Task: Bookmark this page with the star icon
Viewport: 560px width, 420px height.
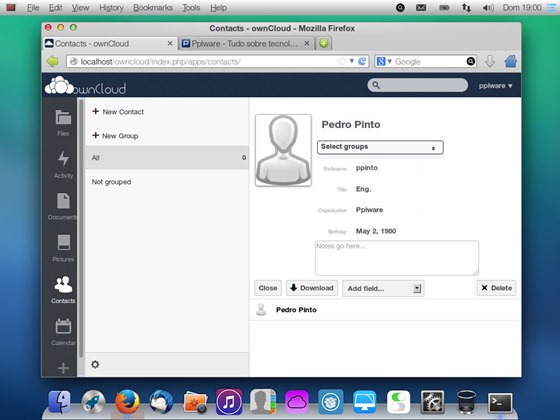Action: [342, 61]
